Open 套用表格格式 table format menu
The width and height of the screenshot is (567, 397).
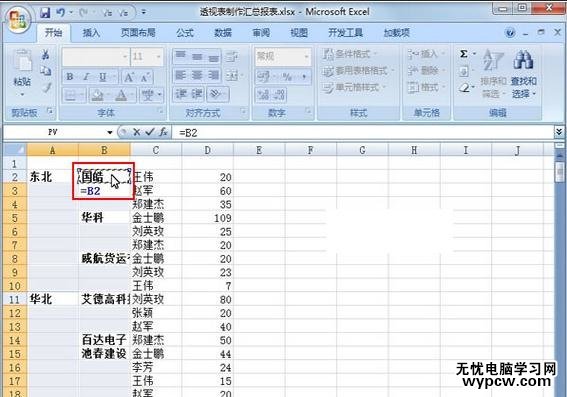click(358, 71)
